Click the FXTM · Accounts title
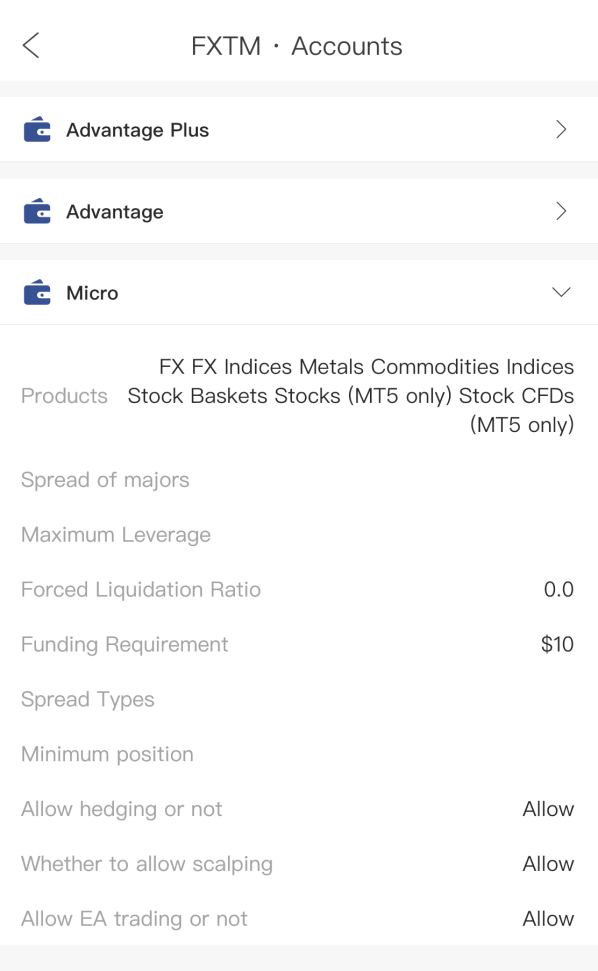 [x=297, y=46]
